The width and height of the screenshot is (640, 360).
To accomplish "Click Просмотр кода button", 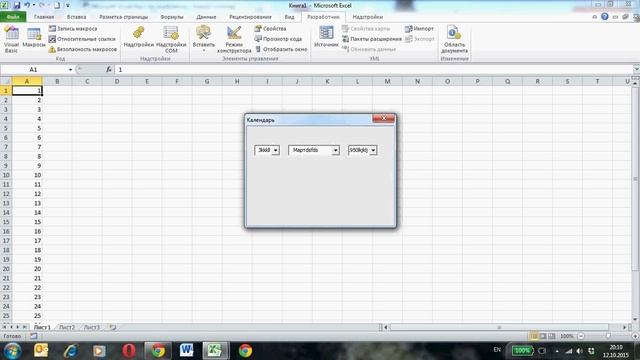I will [278, 39].
